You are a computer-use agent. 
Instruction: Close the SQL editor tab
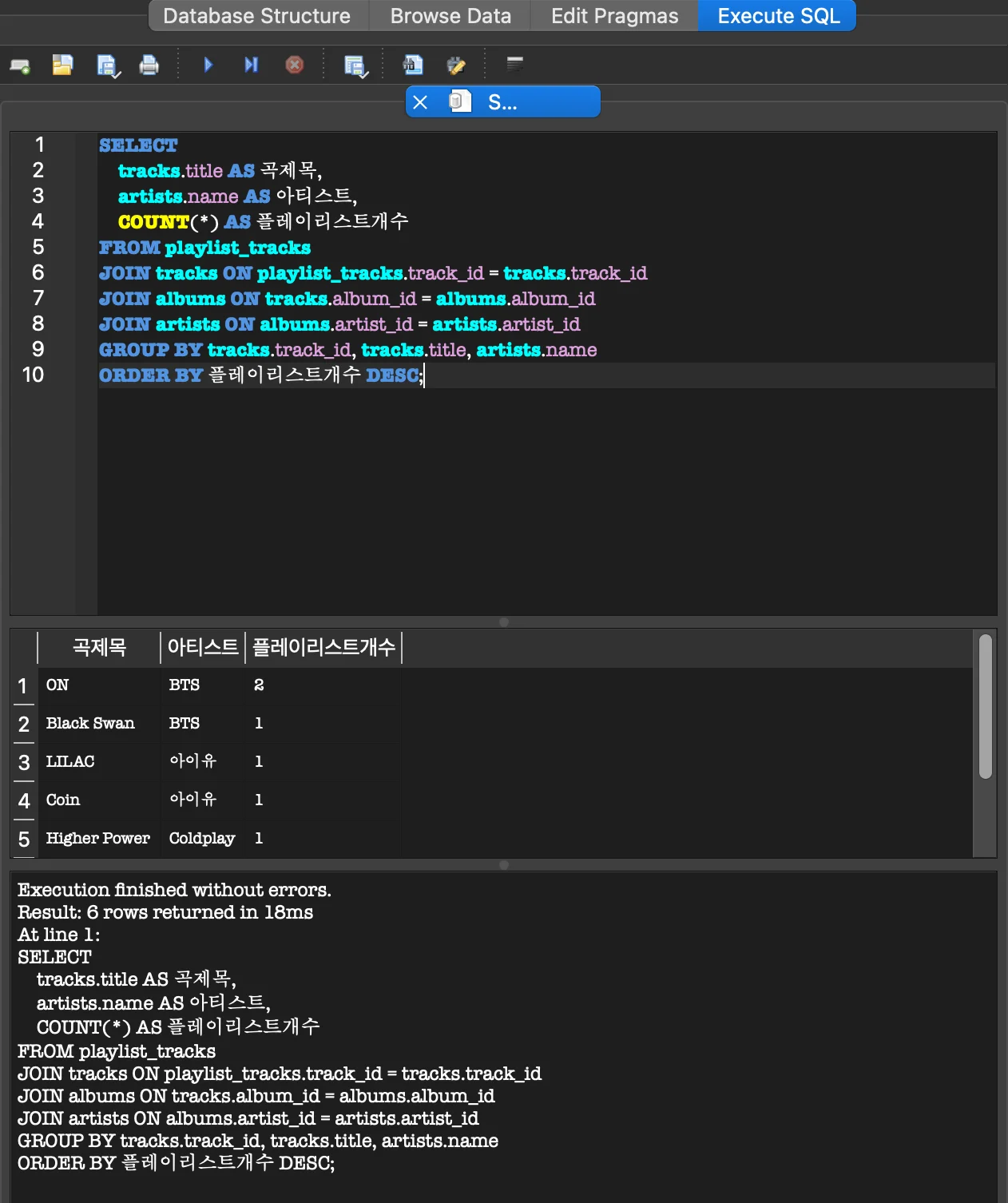[421, 102]
